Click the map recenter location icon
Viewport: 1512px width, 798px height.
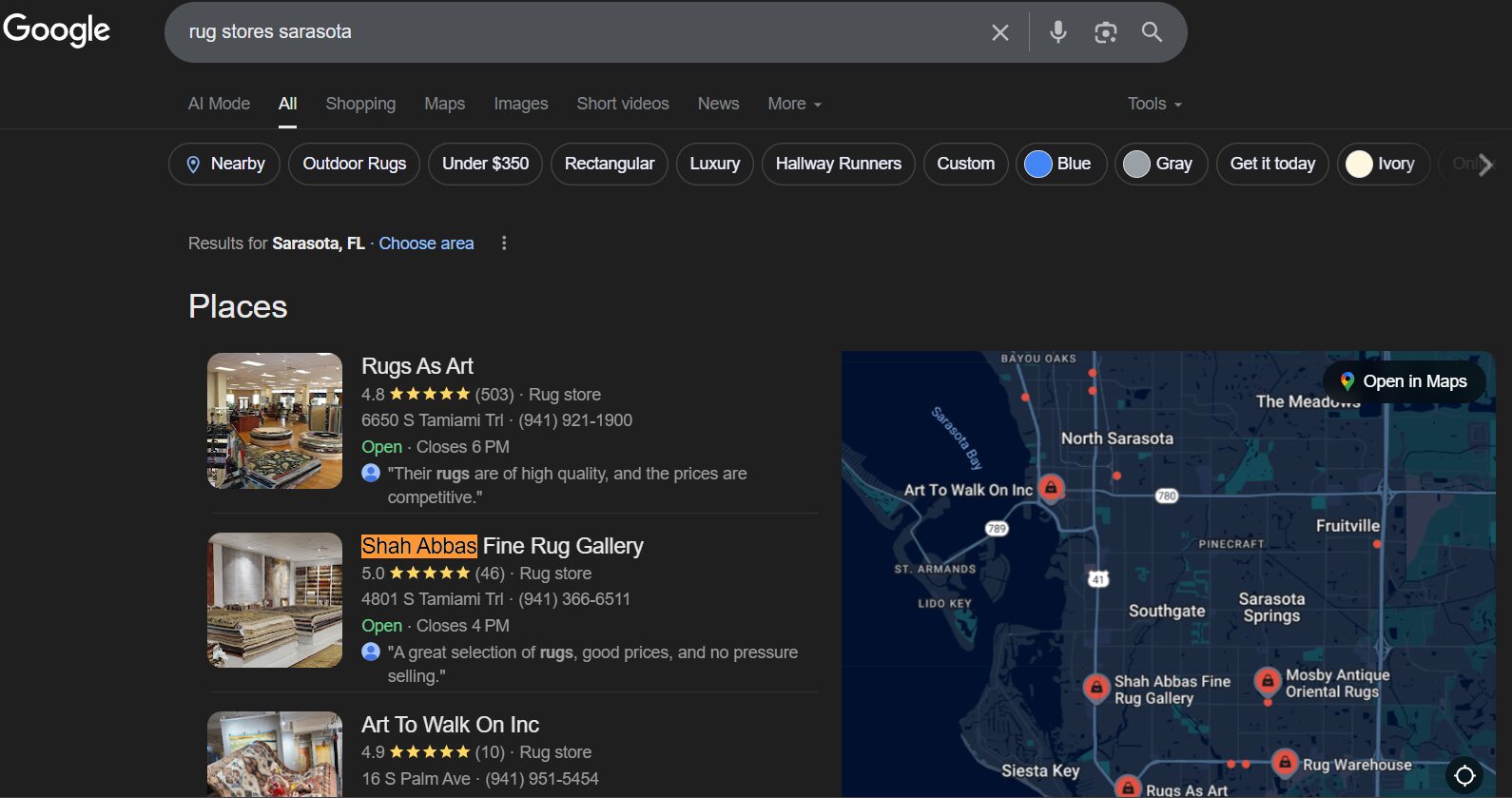pyautogui.click(x=1464, y=775)
